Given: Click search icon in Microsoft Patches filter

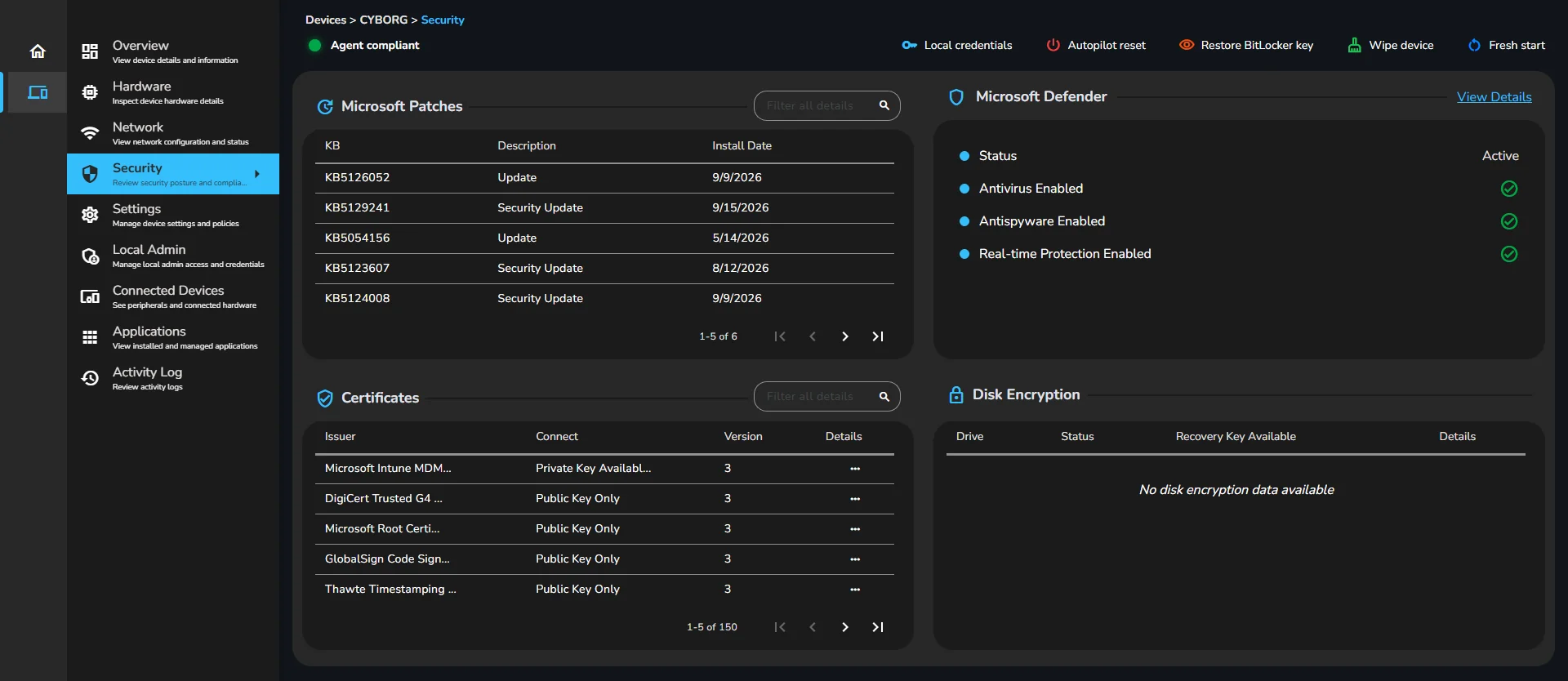Looking at the screenshot, I should click(x=884, y=105).
